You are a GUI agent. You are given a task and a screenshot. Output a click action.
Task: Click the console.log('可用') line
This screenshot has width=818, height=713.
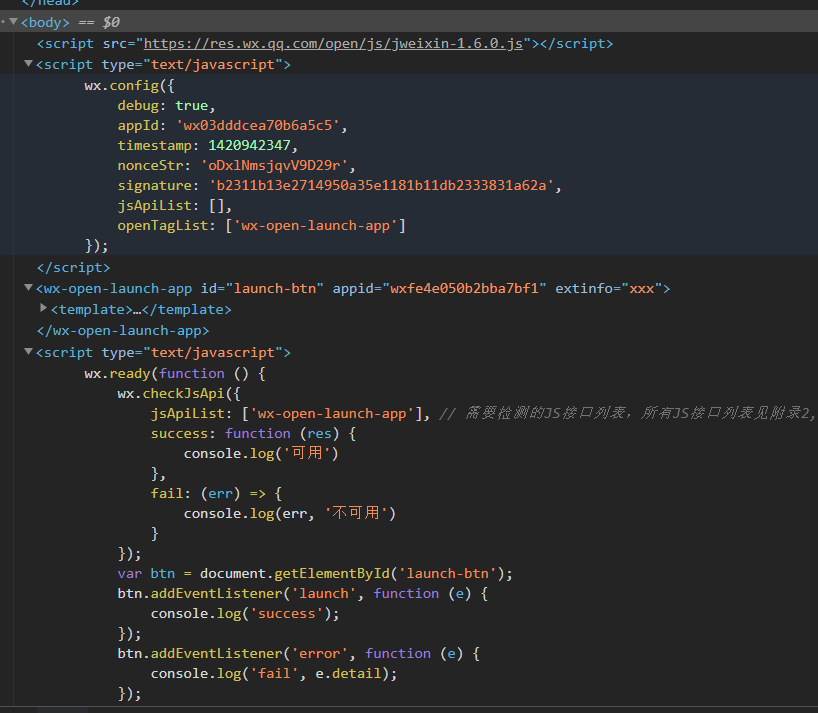click(261, 454)
